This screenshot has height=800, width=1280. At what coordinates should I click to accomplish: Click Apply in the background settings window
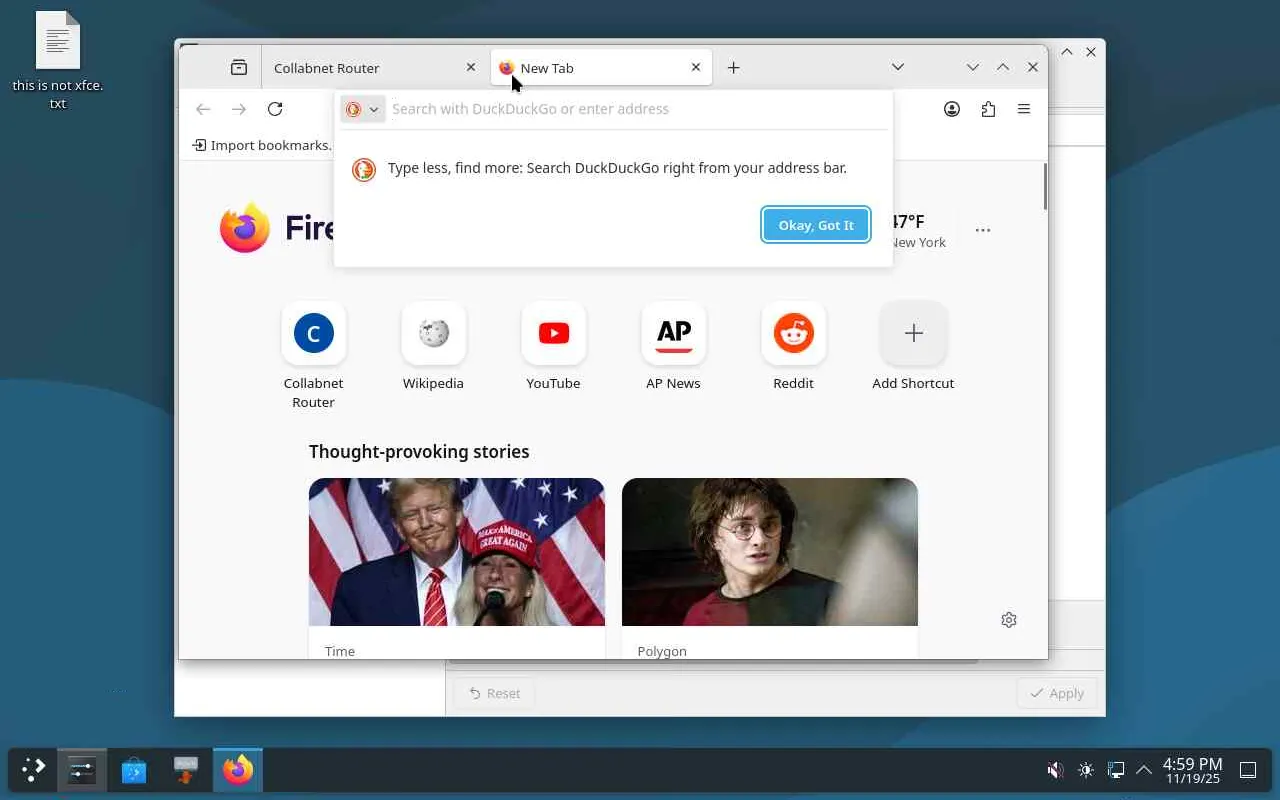pyautogui.click(x=1057, y=693)
